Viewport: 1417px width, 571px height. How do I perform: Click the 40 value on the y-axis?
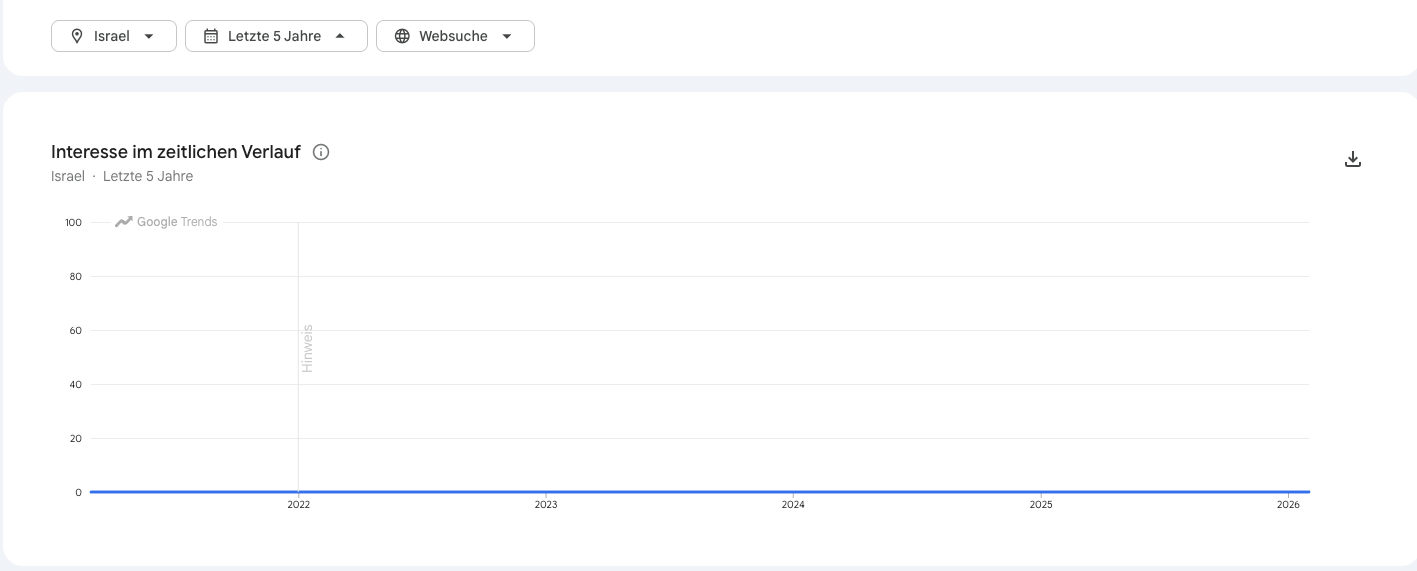[75, 384]
